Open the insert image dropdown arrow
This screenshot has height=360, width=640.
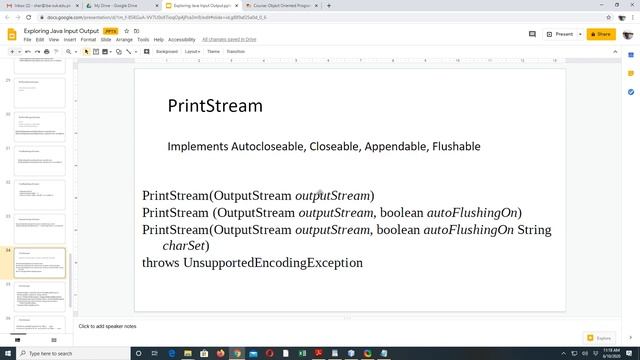111,52
